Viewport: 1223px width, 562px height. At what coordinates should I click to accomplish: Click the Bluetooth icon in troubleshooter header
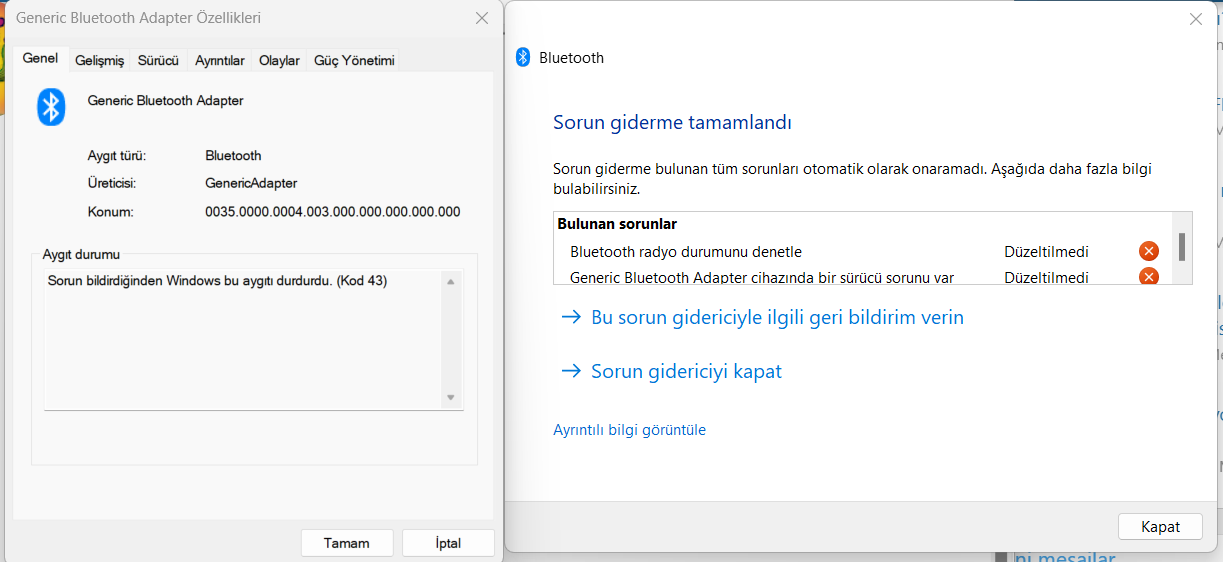coord(523,57)
